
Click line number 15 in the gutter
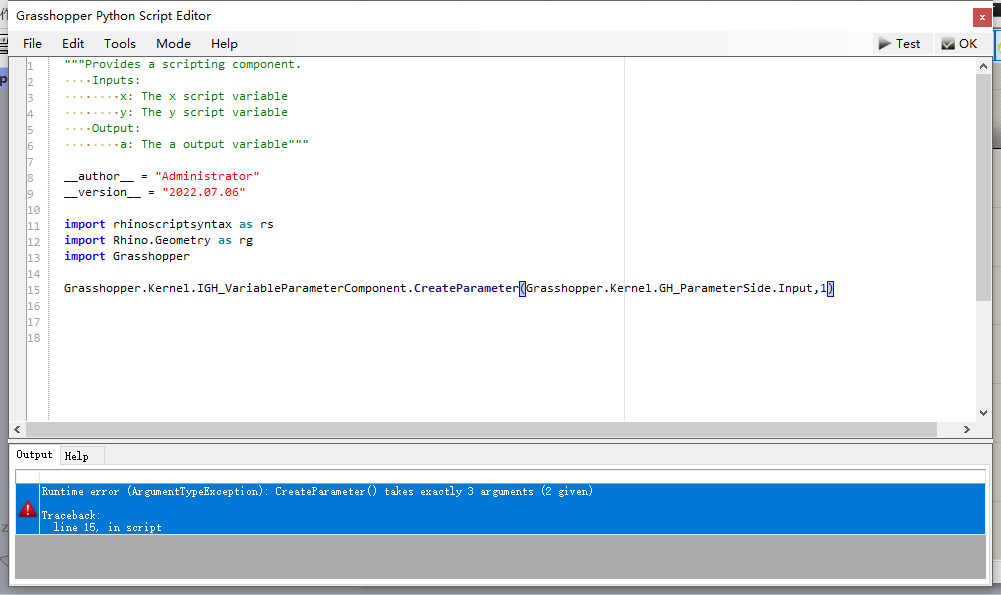pyautogui.click(x=33, y=288)
